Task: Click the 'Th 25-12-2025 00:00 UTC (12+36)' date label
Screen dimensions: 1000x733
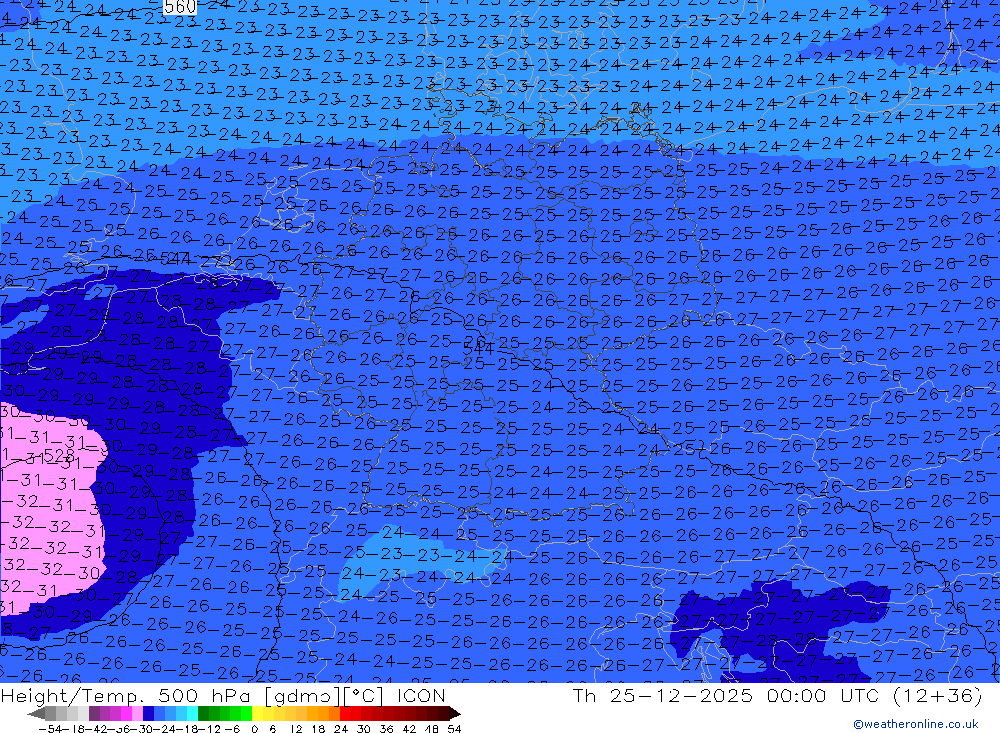Action: 777,696
